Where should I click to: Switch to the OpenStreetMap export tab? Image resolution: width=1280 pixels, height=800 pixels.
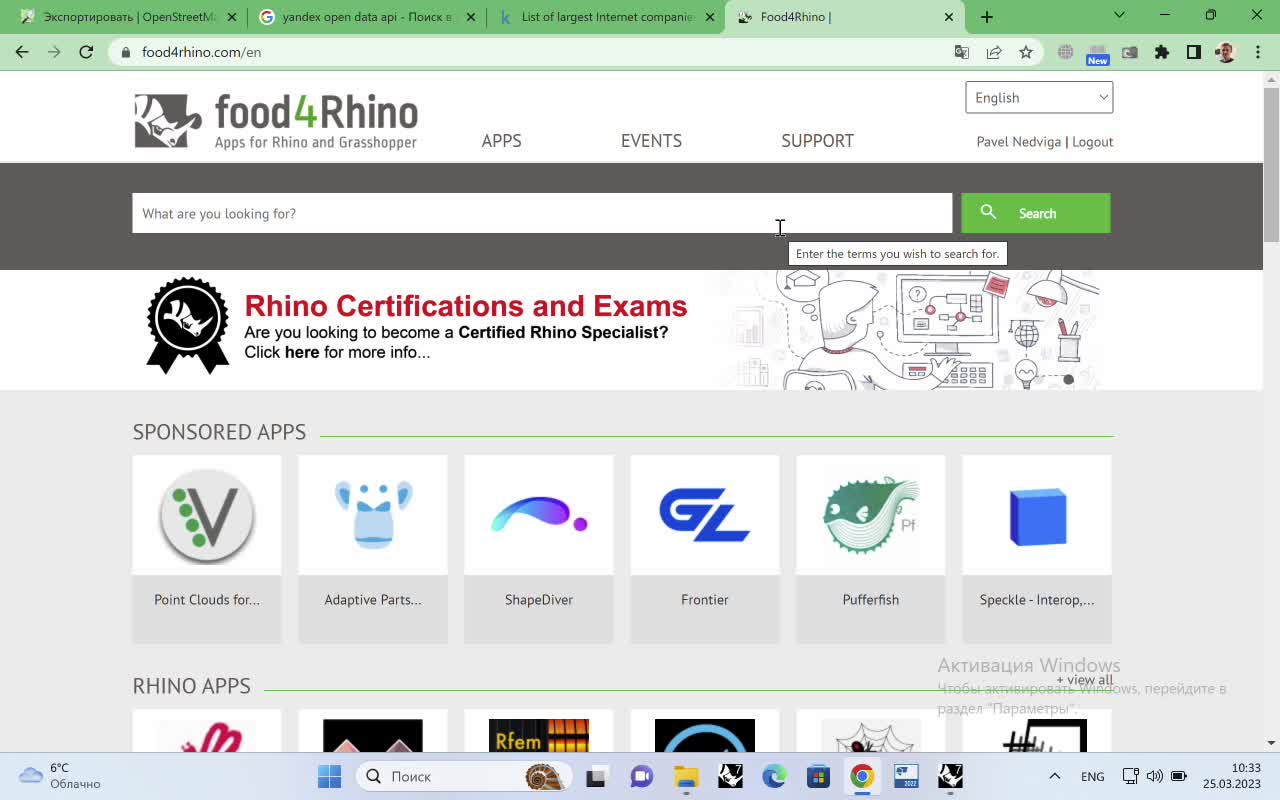pos(128,17)
